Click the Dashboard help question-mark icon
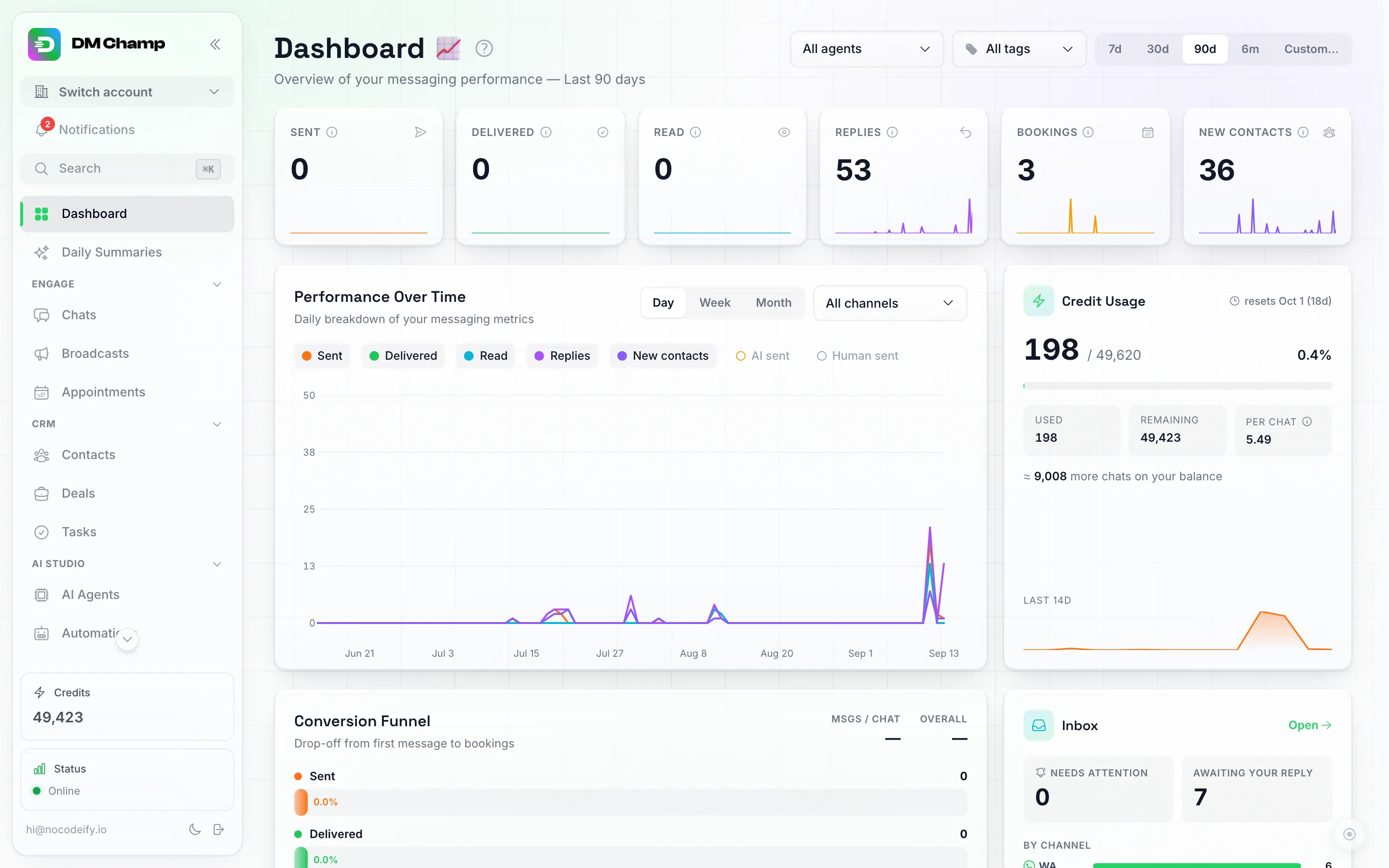 point(484,48)
